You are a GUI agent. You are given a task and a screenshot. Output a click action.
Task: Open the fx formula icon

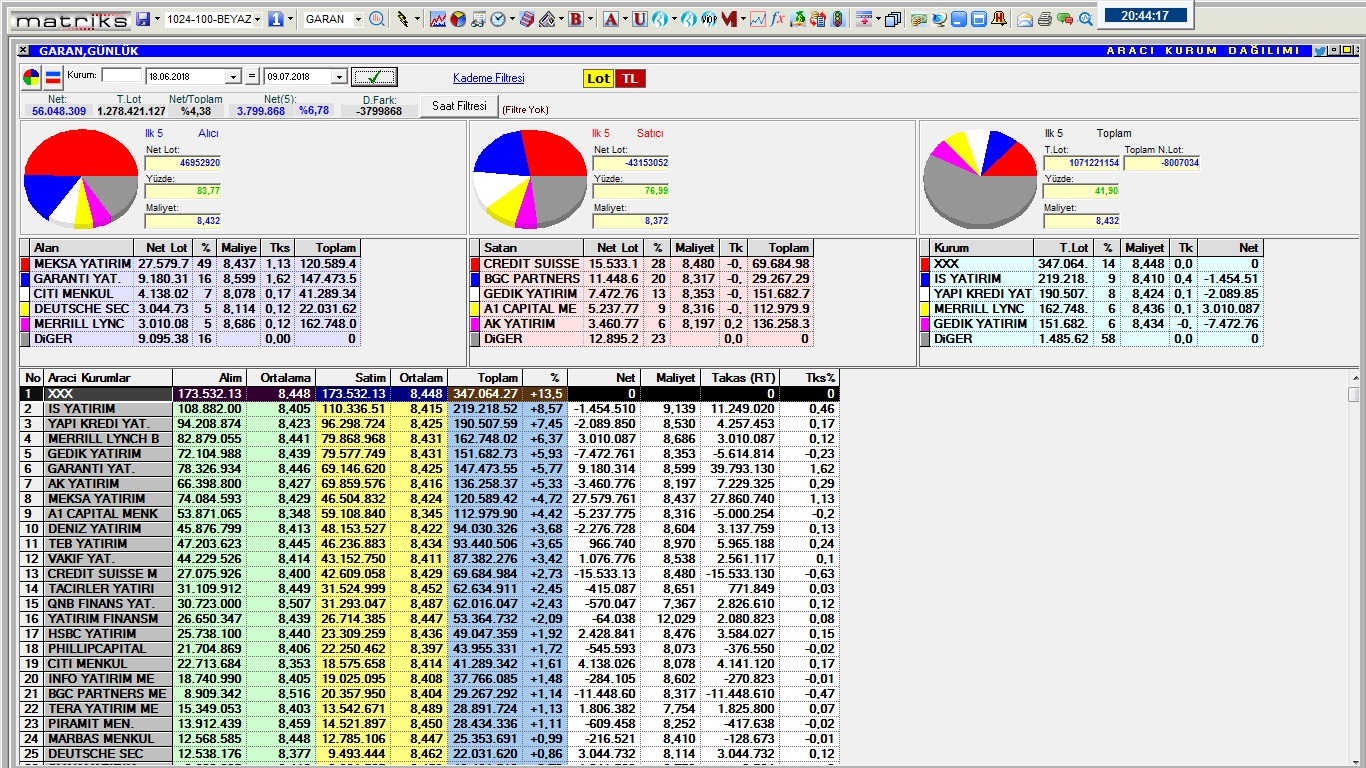point(779,19)
